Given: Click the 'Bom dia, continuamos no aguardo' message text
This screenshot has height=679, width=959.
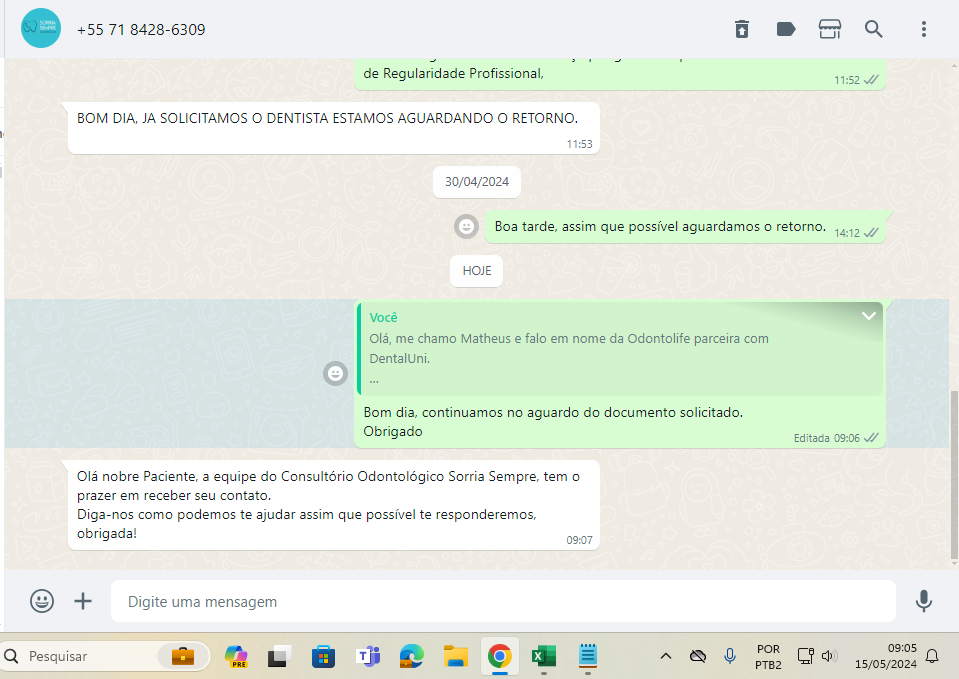Looking at the screenshot, I should click(553, 421).
